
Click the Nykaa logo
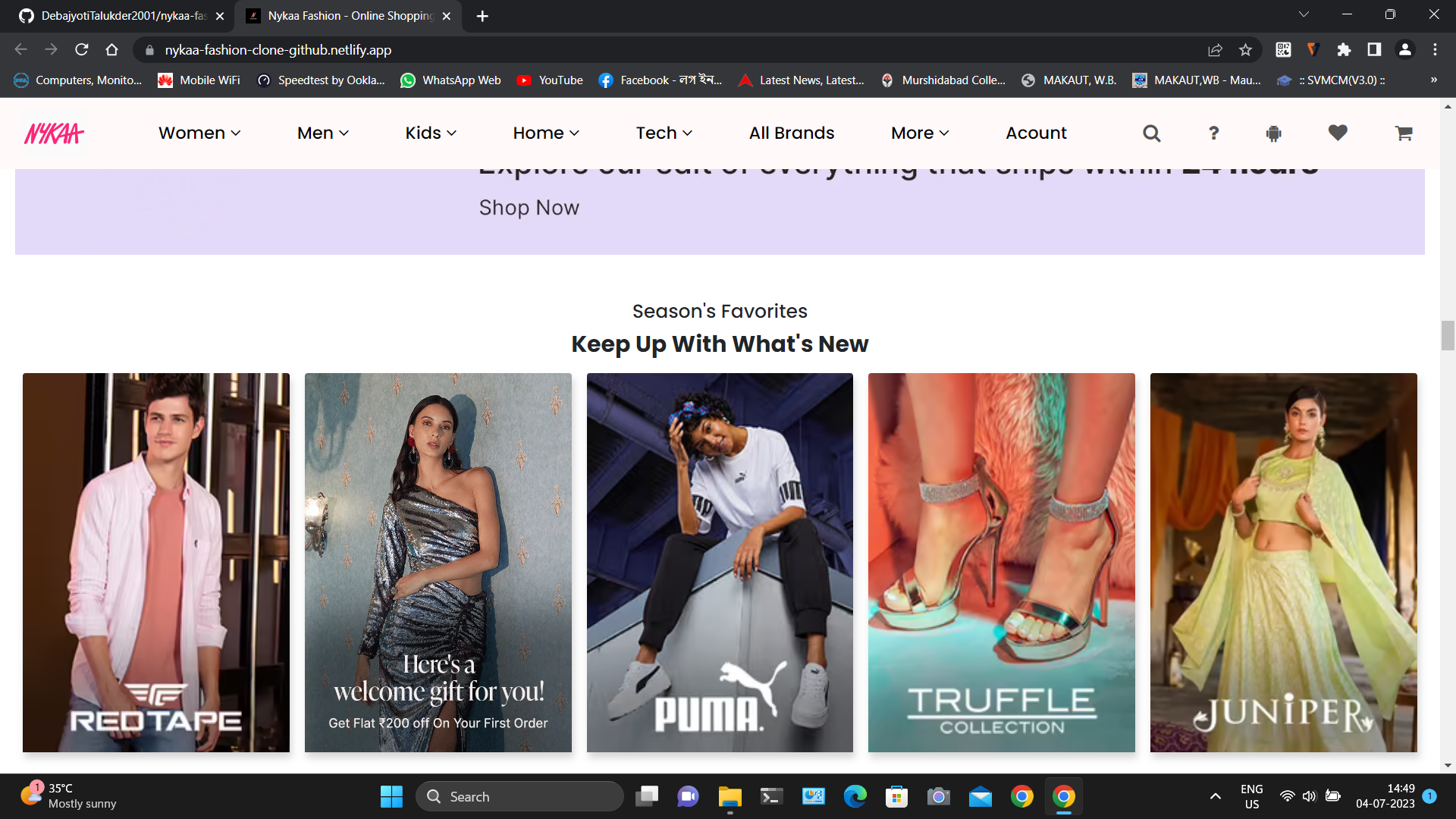[53, 133]
